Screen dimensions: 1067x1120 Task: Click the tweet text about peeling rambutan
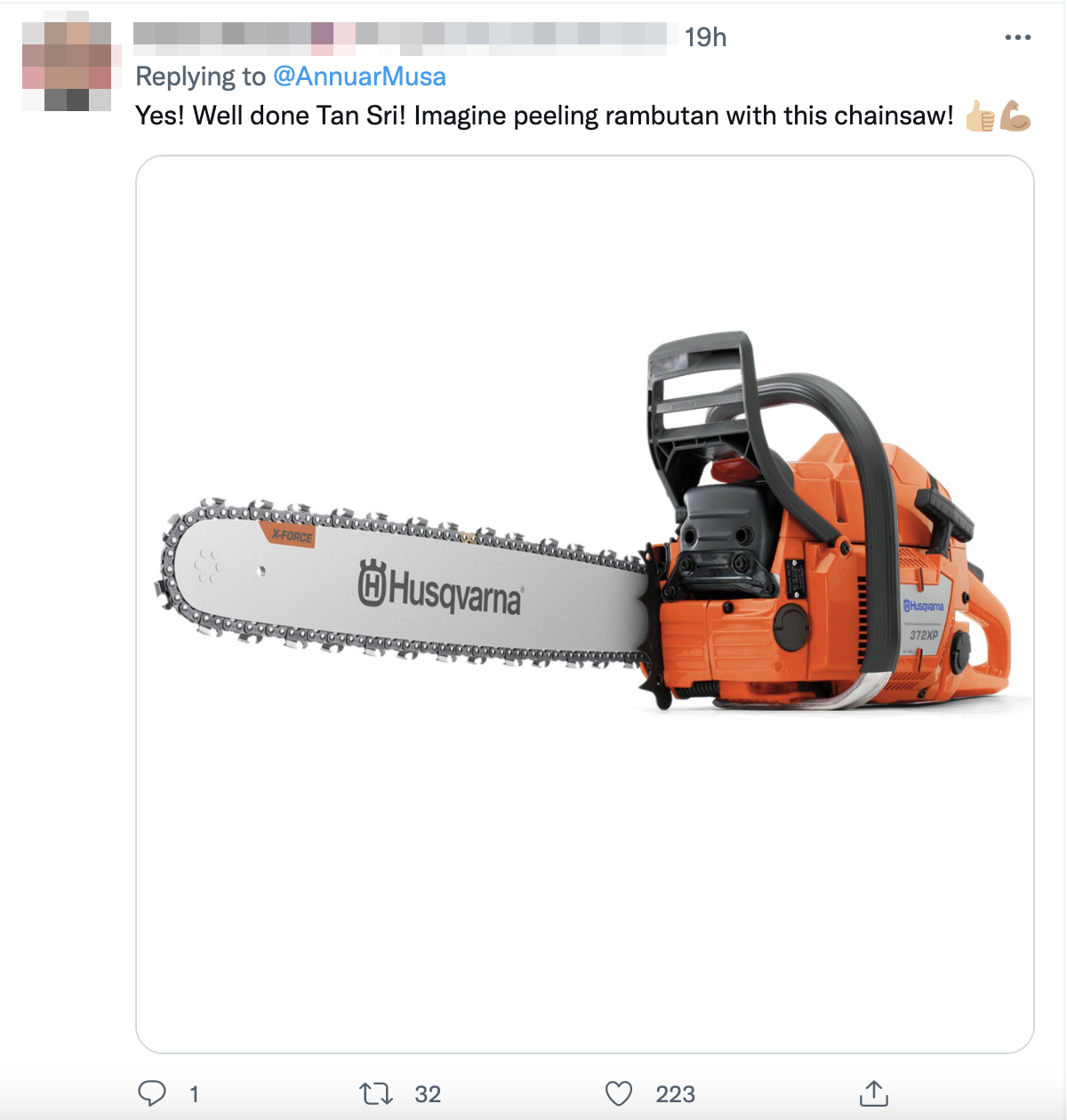click(x=544, y=116)
